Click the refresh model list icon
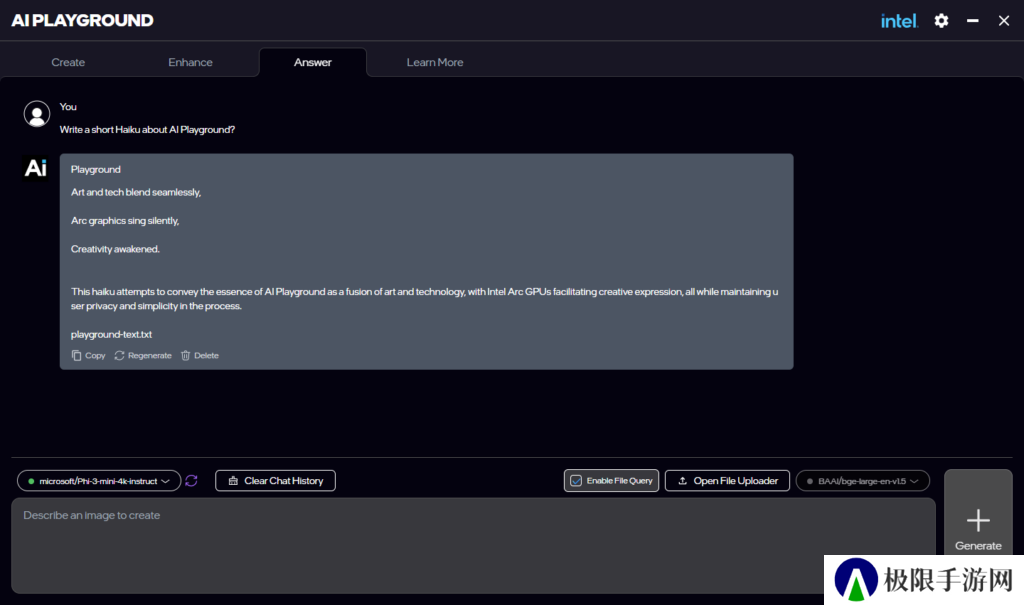This screenshot has width=1024, height=605. pyautogui.click(x=191, y=481)
